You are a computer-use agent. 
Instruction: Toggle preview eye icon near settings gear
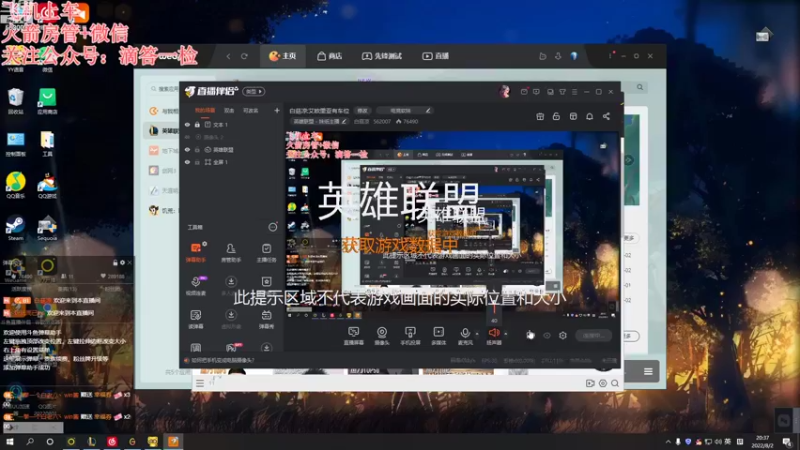click(x=547, y=335)
